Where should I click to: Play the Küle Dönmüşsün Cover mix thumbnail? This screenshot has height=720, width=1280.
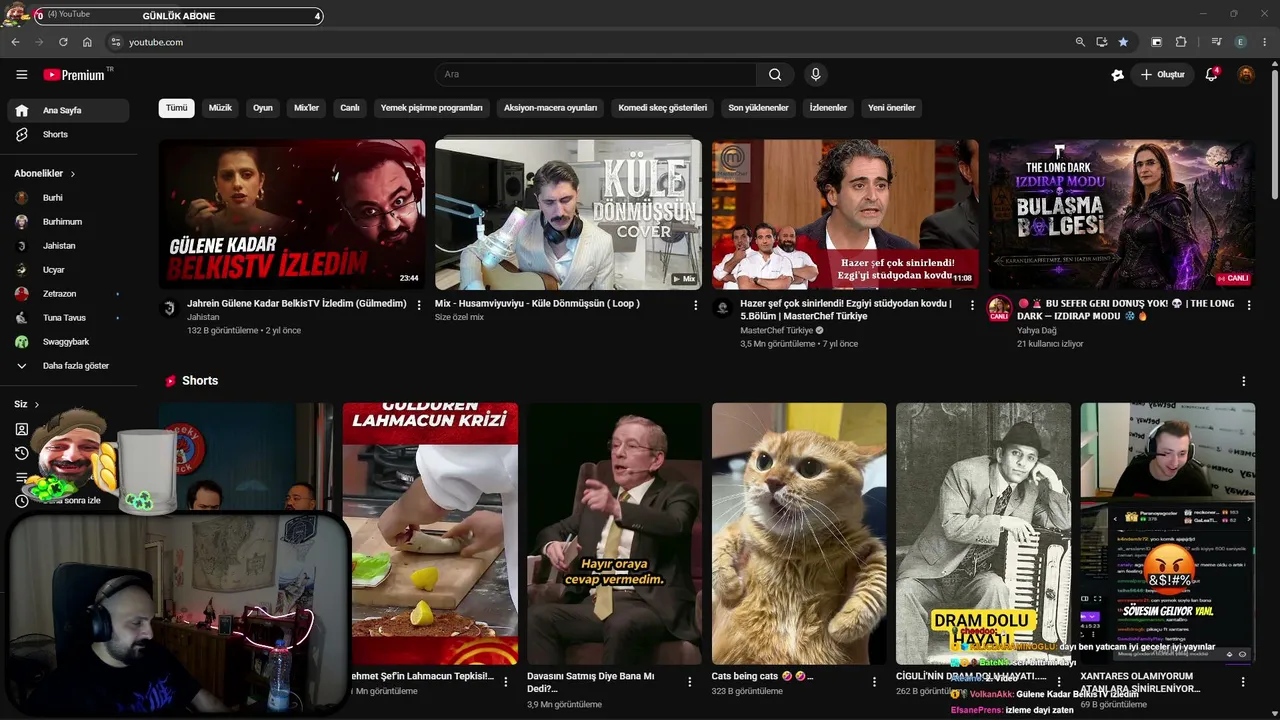pyautogui.click(x=568, y=214)
